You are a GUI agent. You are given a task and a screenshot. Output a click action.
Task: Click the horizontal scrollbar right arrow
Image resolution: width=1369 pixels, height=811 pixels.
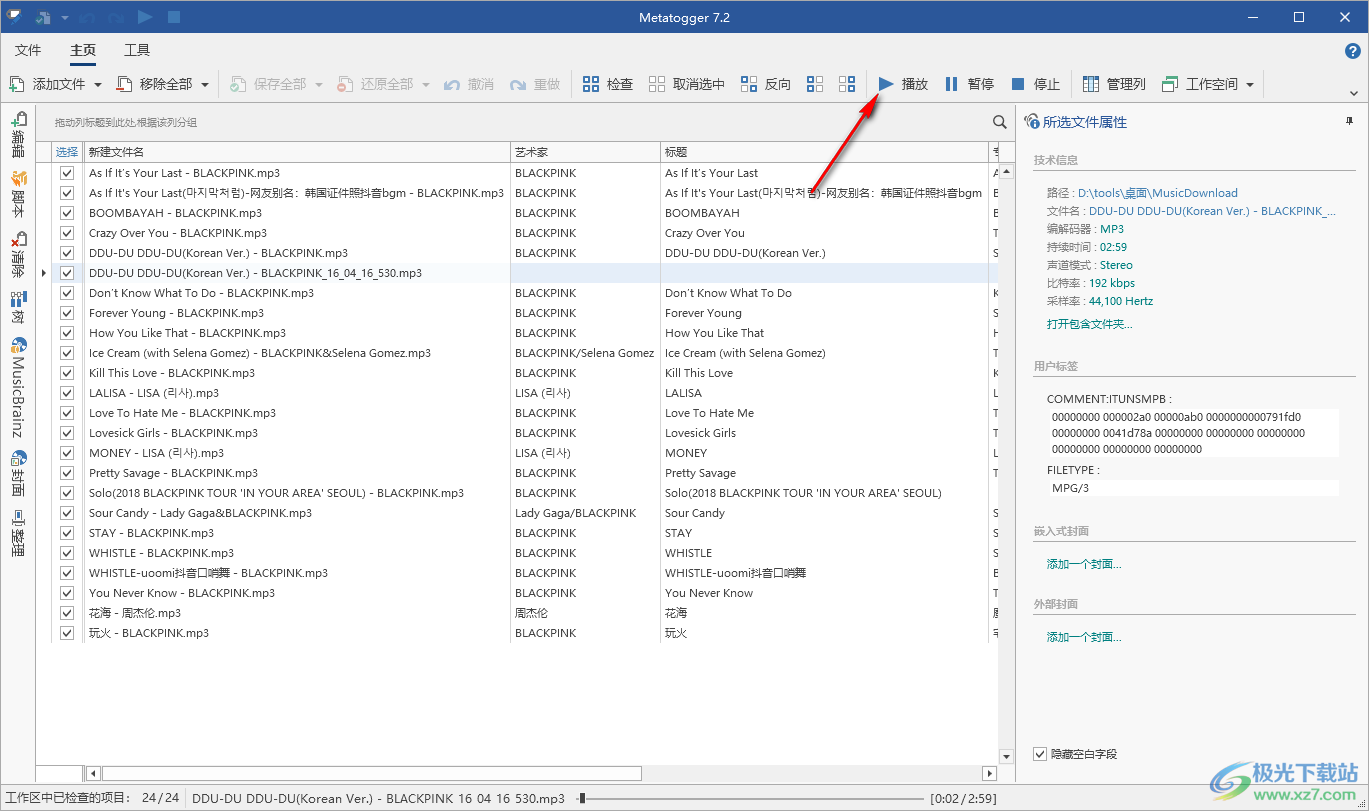(990, 773)
